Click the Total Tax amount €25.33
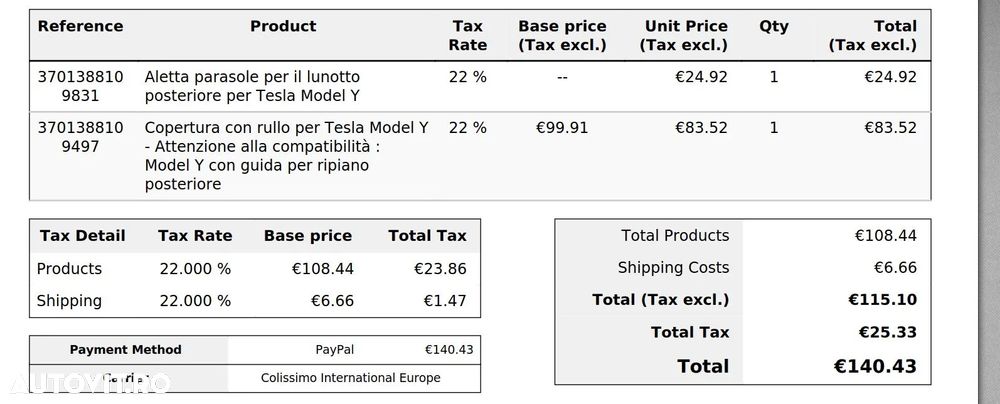This screenshot has width=1000, height=404. coord(888,332)
